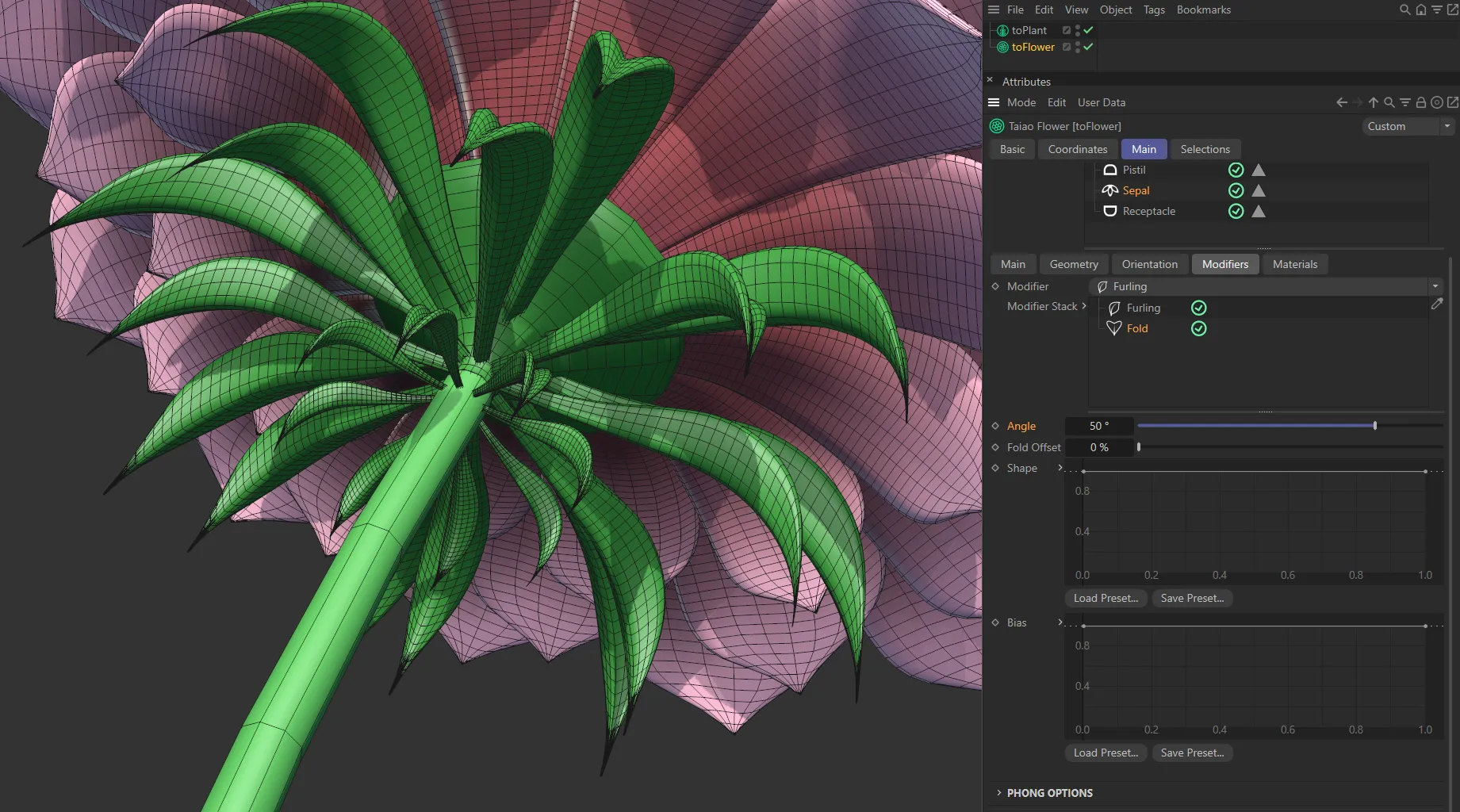Screen dimensions: 1460x812
Task: Click the lock icon in the Attributes toolbar
Action: click(1420, 102)
